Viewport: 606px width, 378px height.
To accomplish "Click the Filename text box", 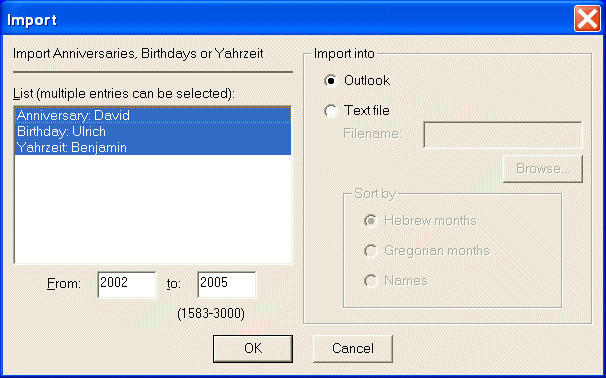I will point(503,135).
